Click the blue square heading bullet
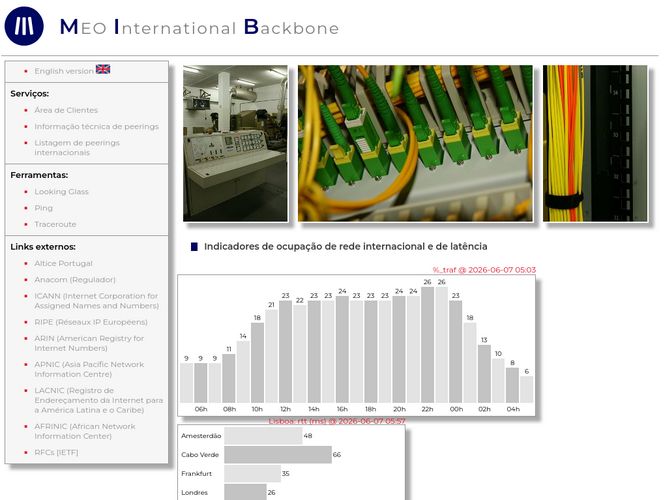 point(194,247)
